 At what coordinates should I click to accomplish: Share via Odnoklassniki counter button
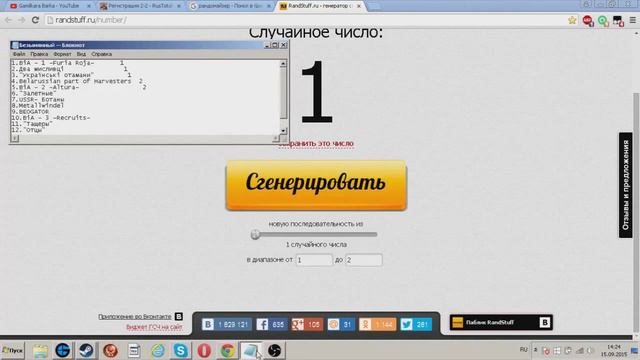(377, 324)
